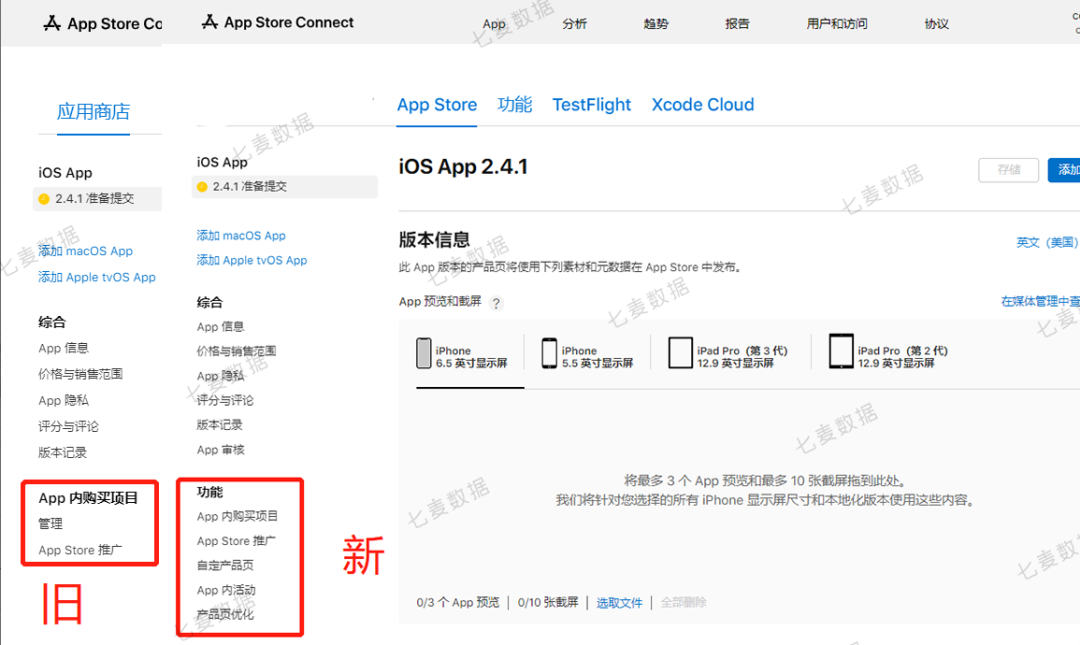Open App Store 推广 under 功能 section
This screenshot has width=1080, height=645.
tap(236, 541)
